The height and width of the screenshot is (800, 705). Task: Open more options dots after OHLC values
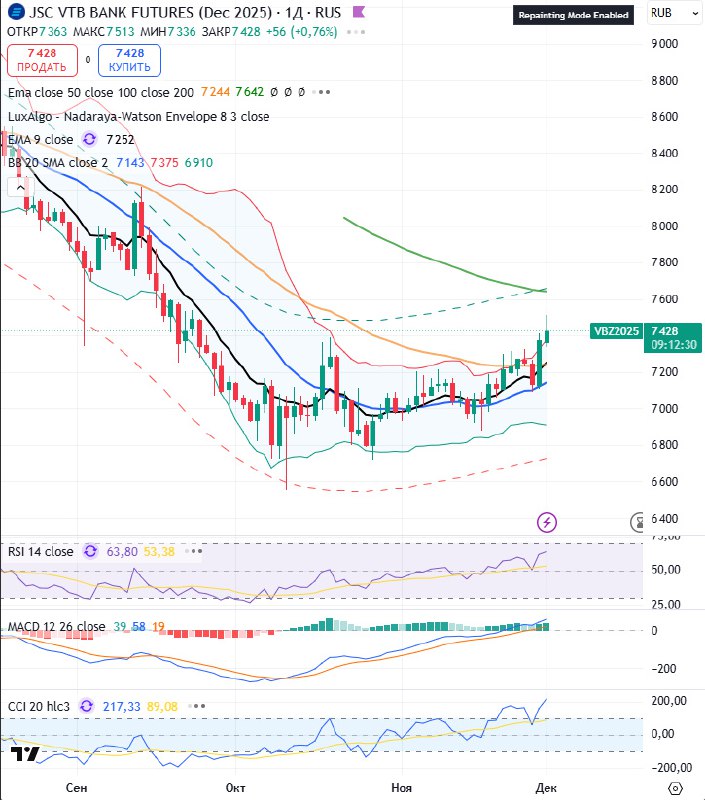click(x=356, y=33)
